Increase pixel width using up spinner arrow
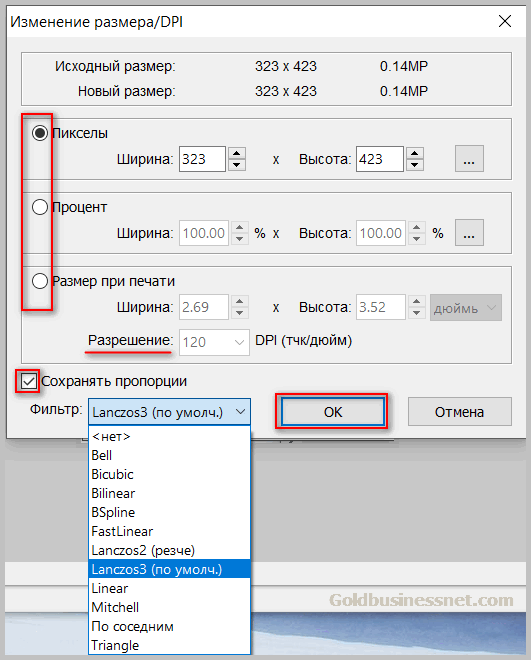Screen dimensions: 531x660 [237, 153]
